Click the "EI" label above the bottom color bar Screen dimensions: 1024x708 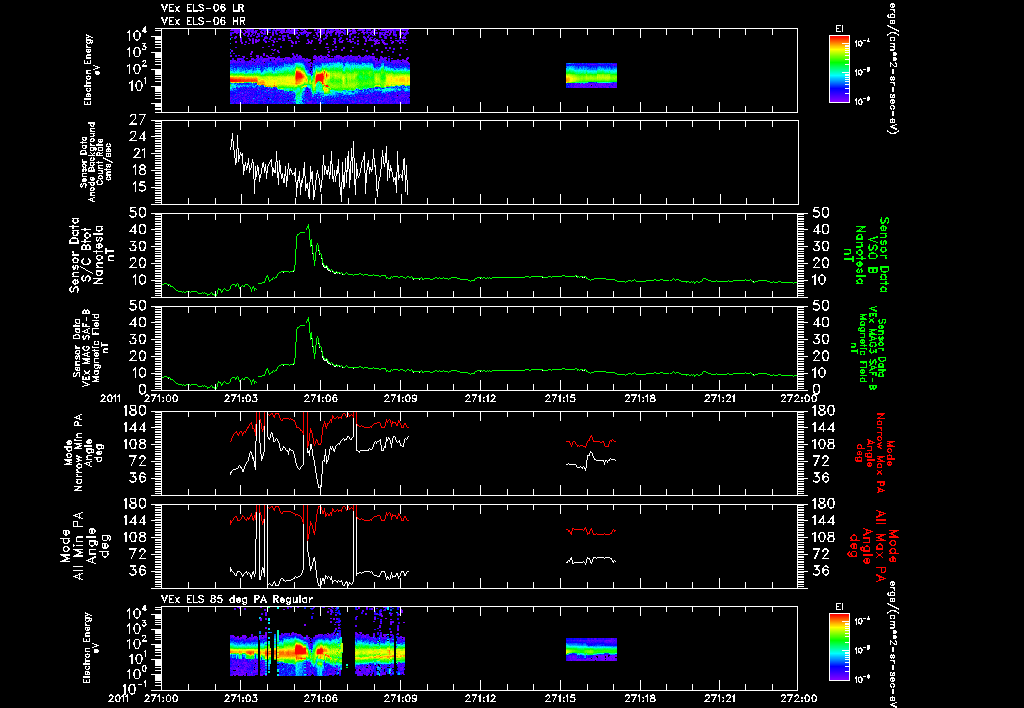(x=839, y=607)
